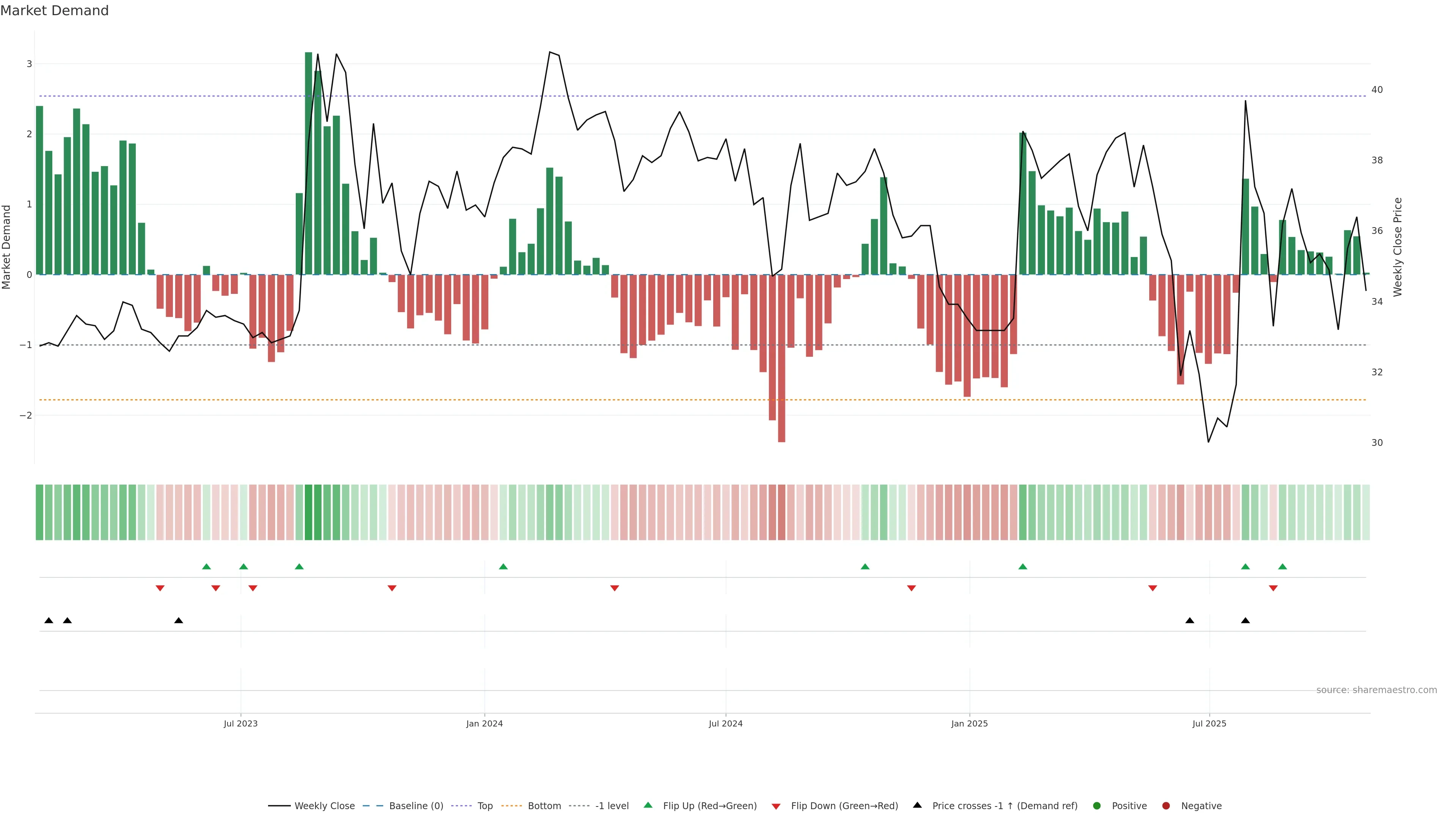
Task: Click the black Price crosses -1 legend icon
Action: [917, 805]
